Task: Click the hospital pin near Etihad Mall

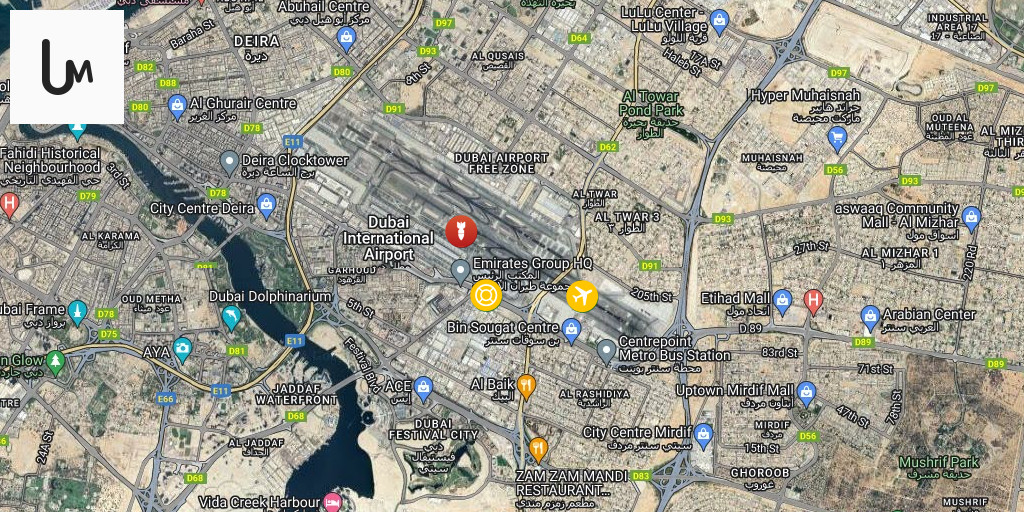Action: [813, 303]
